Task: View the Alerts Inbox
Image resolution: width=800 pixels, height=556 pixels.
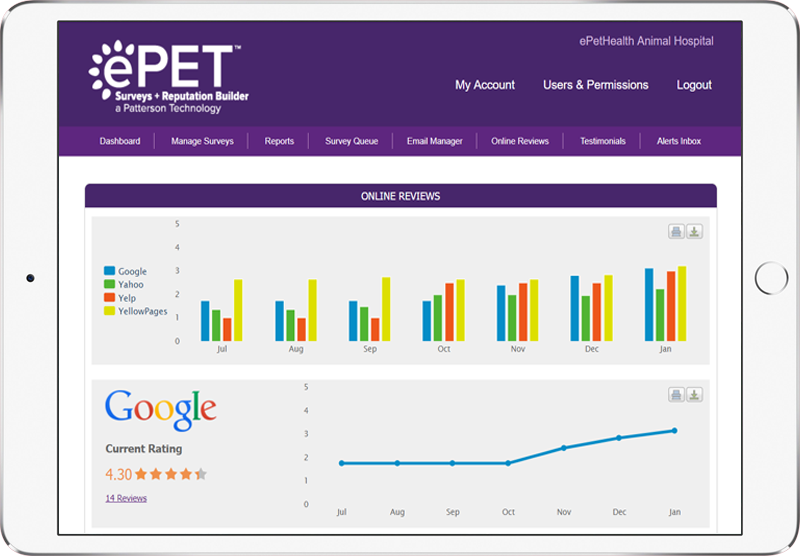Action: pyautogui.click(x=679, y=141)
